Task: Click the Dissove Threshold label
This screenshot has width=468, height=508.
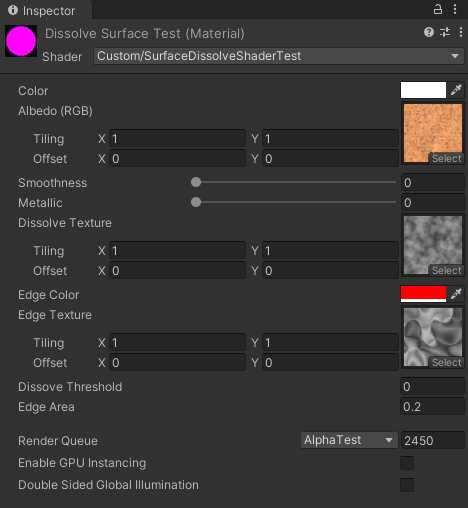Action: tap(70, 387)
